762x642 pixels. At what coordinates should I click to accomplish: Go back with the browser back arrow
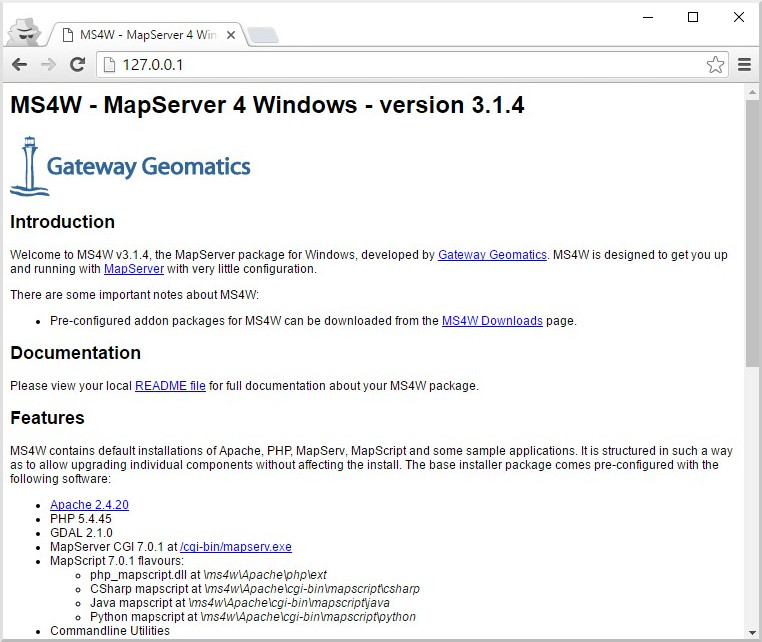[19, 65]
